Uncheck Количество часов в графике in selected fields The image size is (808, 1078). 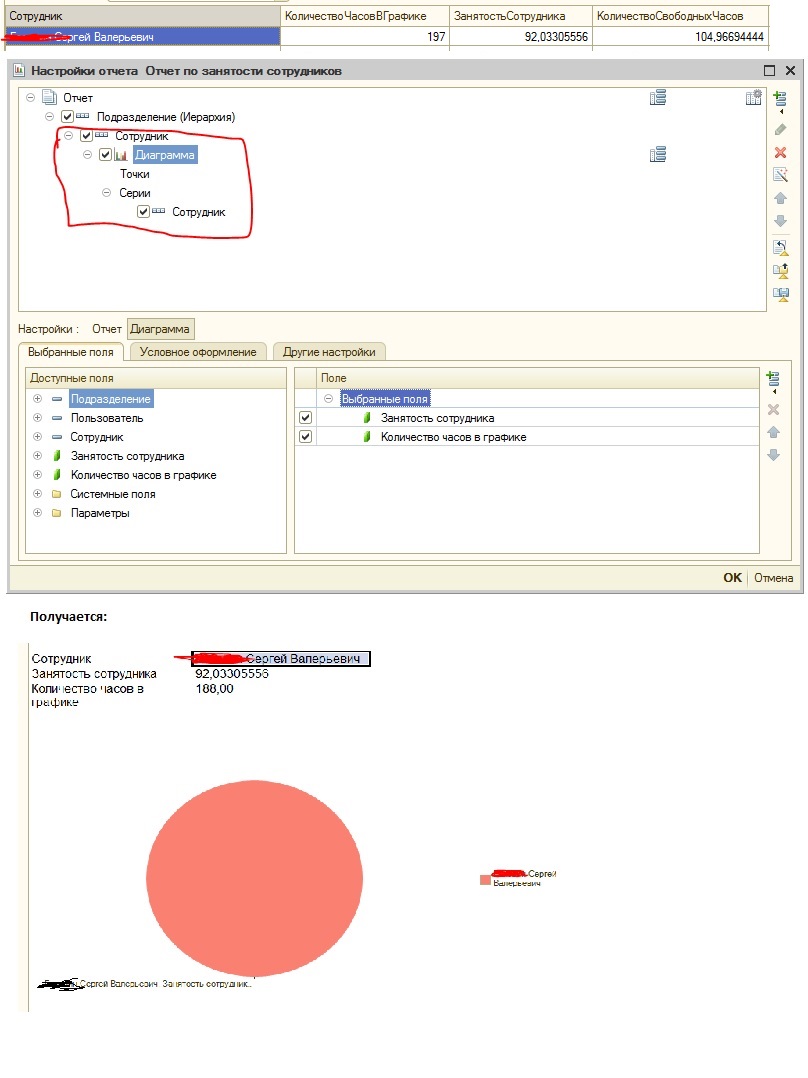[x=305, y=437]
